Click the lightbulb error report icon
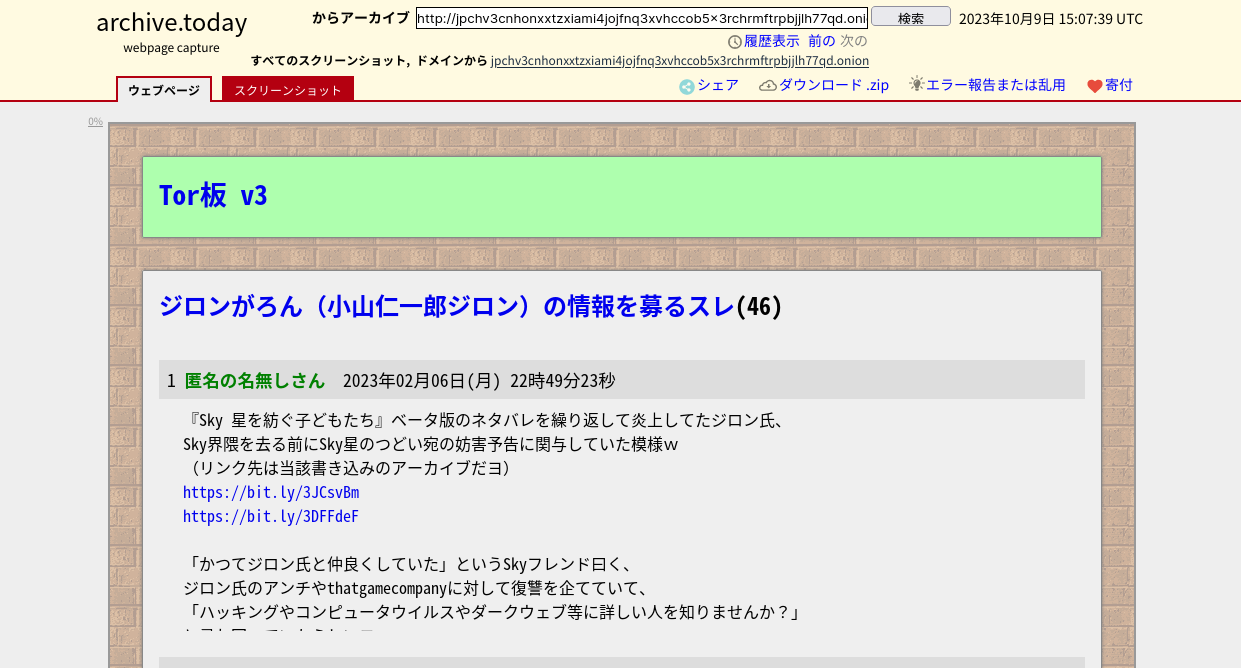The width and height of the screenshot is (1241, 668). 916,84
